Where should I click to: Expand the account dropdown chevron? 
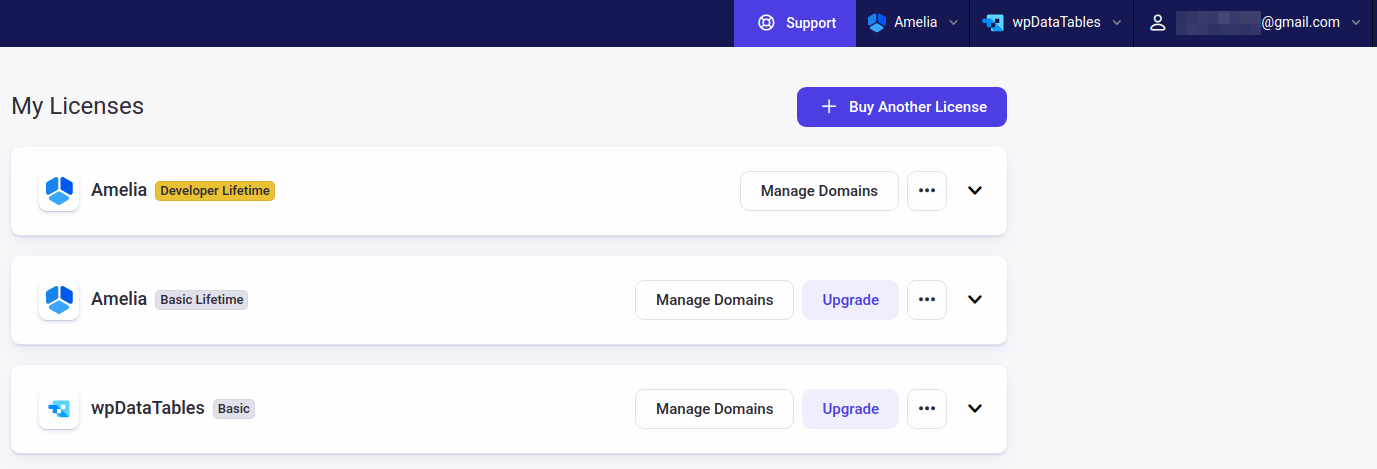[1356, 23]
